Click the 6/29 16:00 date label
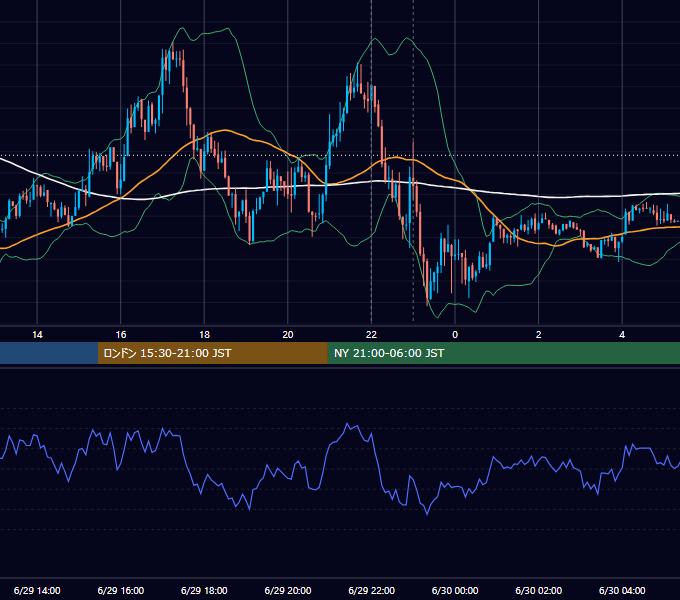680x600 pixels. pyautogui.click(x=121, y=590)
